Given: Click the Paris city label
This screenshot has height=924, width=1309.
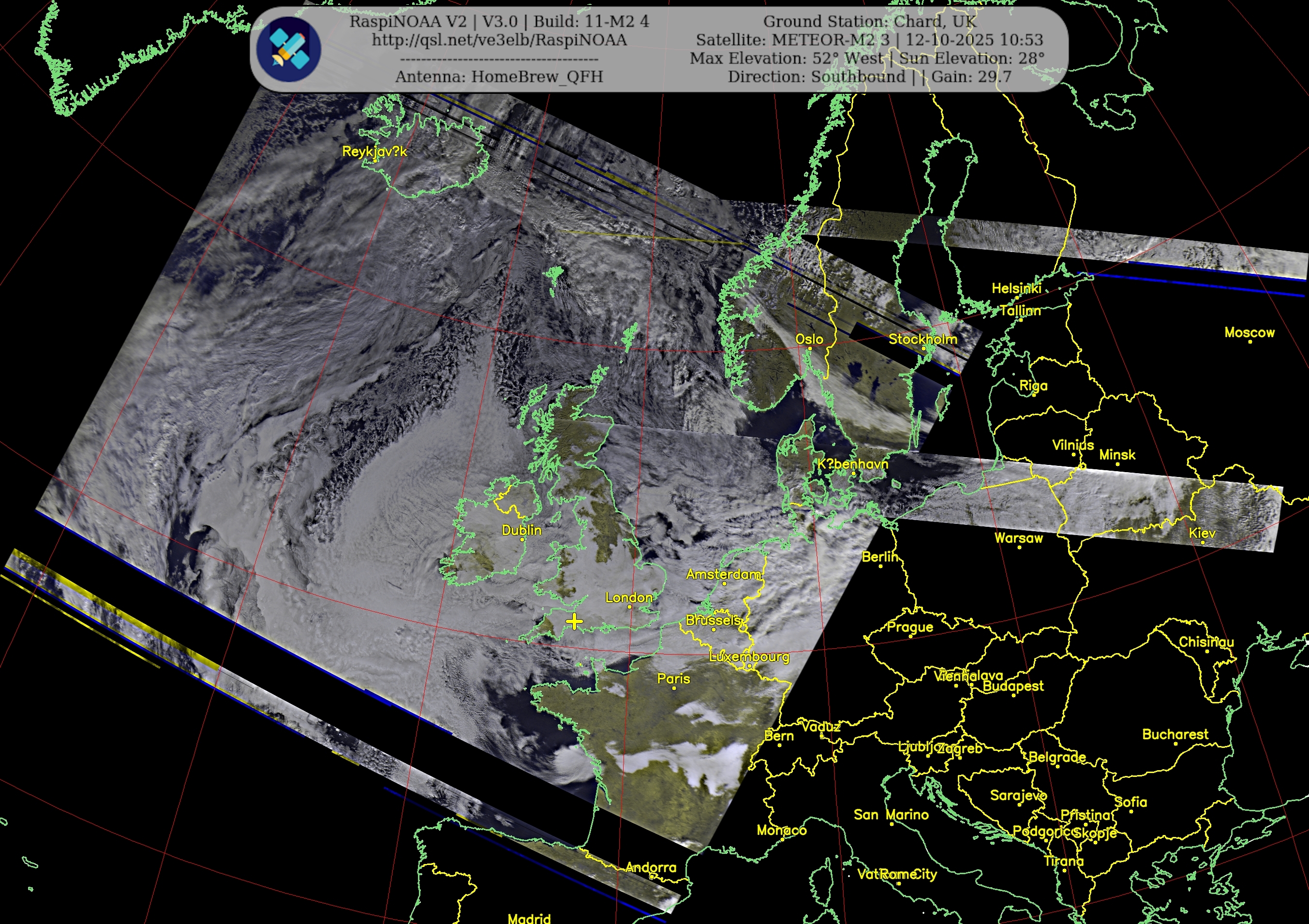Looking at the screenshot, I should point(673,678).
